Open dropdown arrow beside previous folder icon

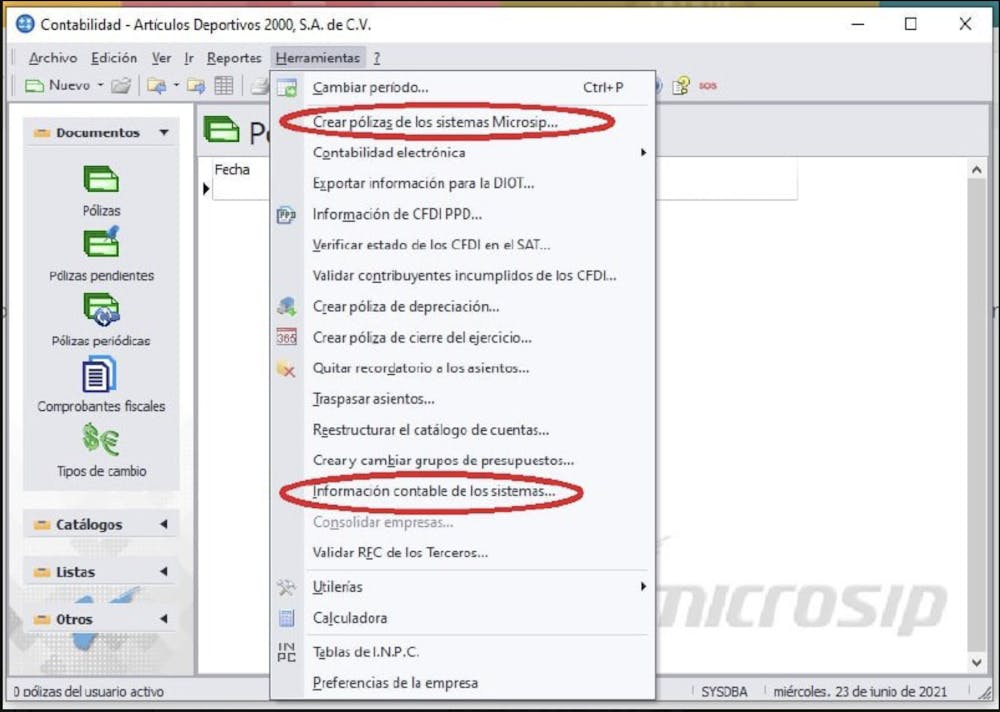click(x=176, y=85)
